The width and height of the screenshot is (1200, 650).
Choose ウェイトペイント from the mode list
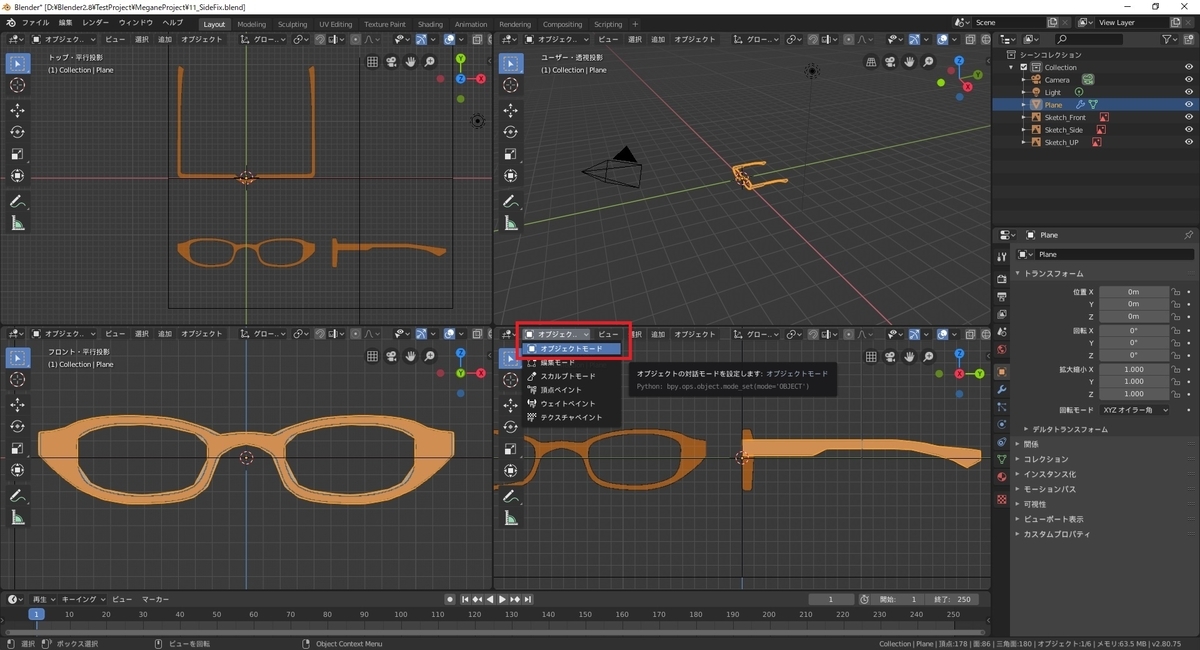(x=572, y=403)
